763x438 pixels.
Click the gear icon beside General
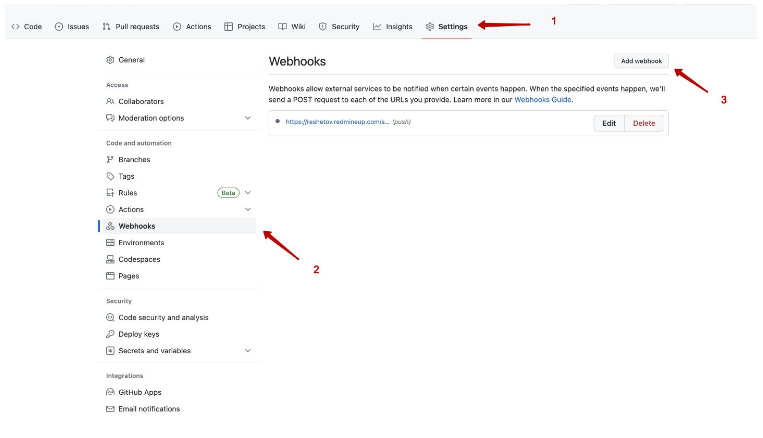[110, 60]
